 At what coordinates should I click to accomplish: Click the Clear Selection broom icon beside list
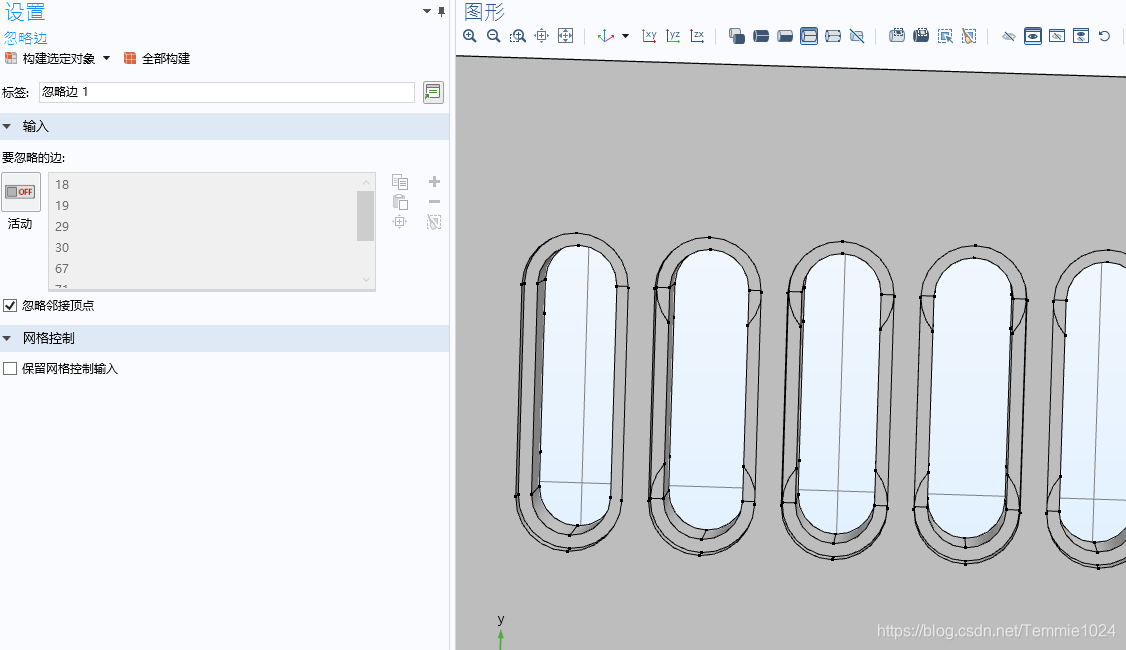click(x=434, y=222)
